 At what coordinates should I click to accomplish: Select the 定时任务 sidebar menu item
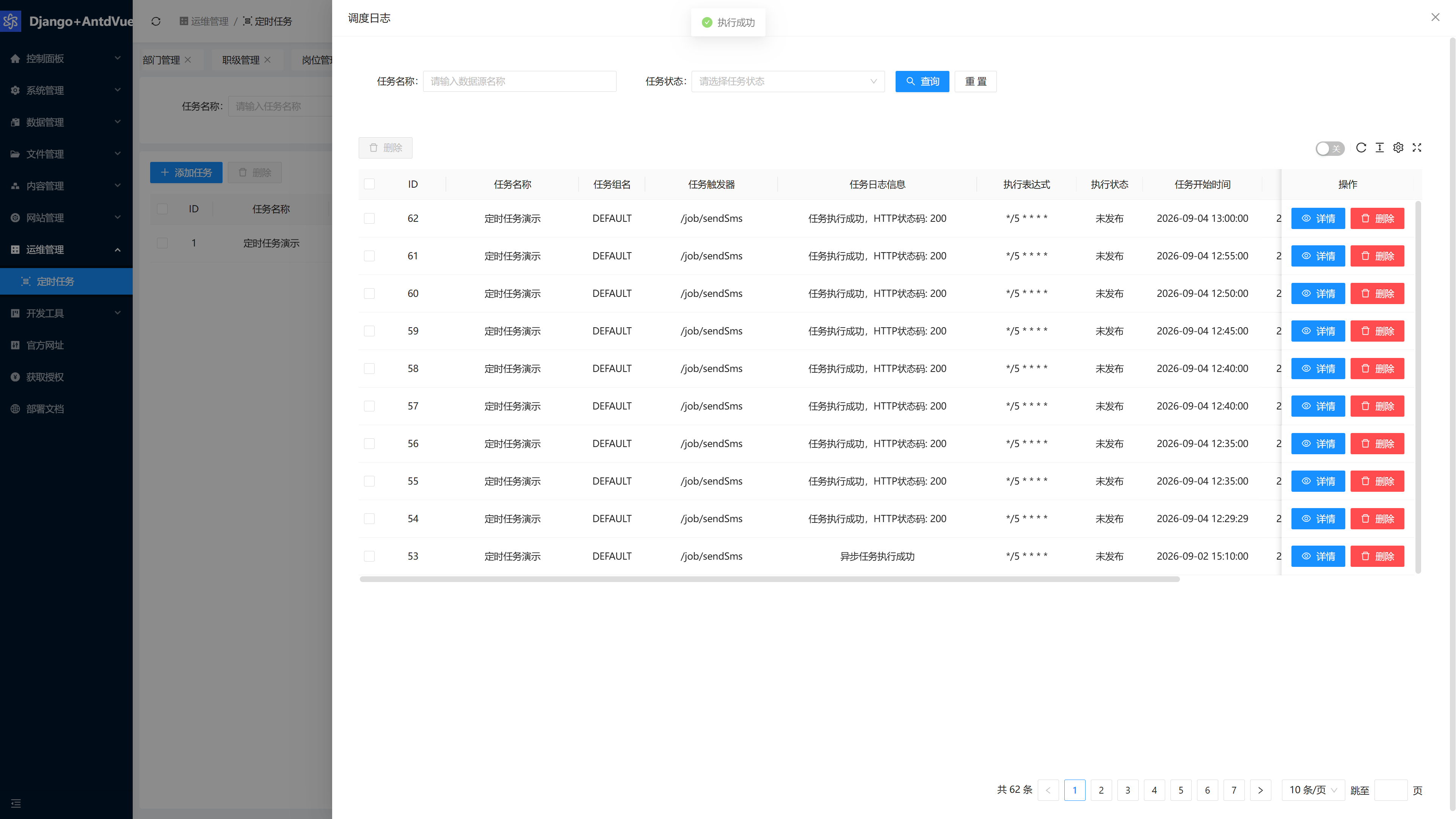pyautogui.click(x=66, y=281)
